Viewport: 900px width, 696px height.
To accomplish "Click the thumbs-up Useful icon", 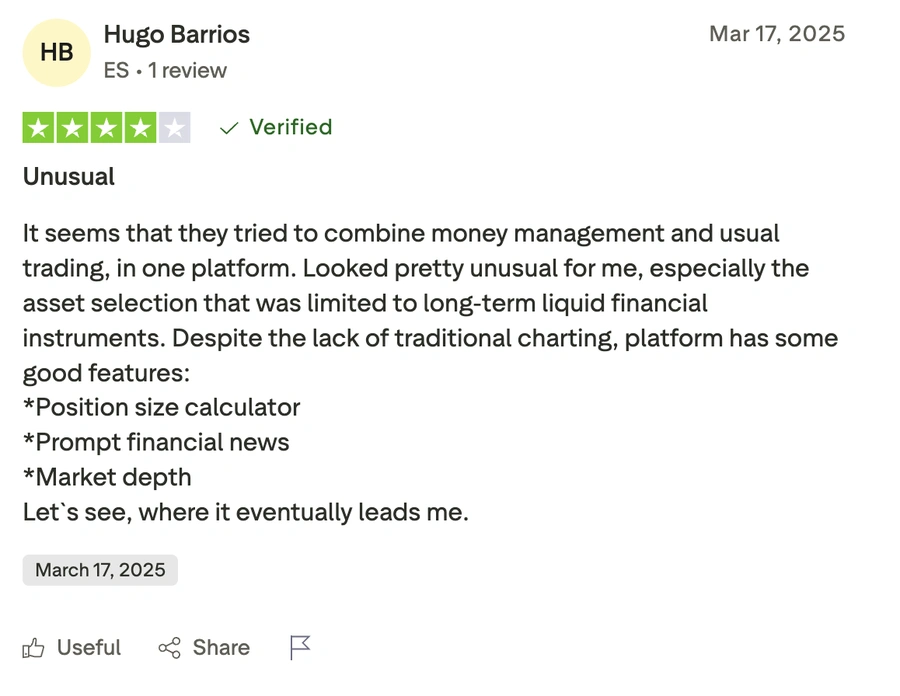I will (x=34, y=648).
